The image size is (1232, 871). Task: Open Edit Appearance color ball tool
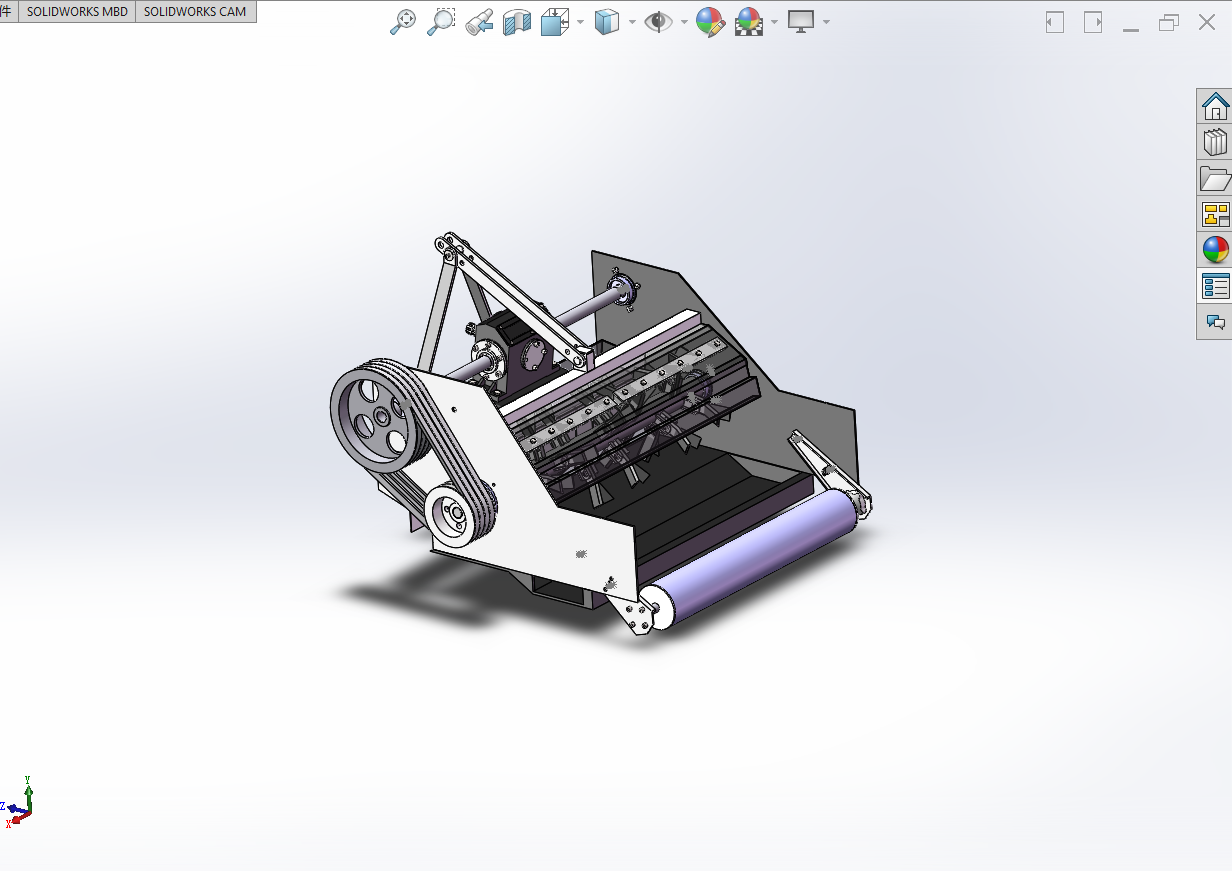pos(710,22)
